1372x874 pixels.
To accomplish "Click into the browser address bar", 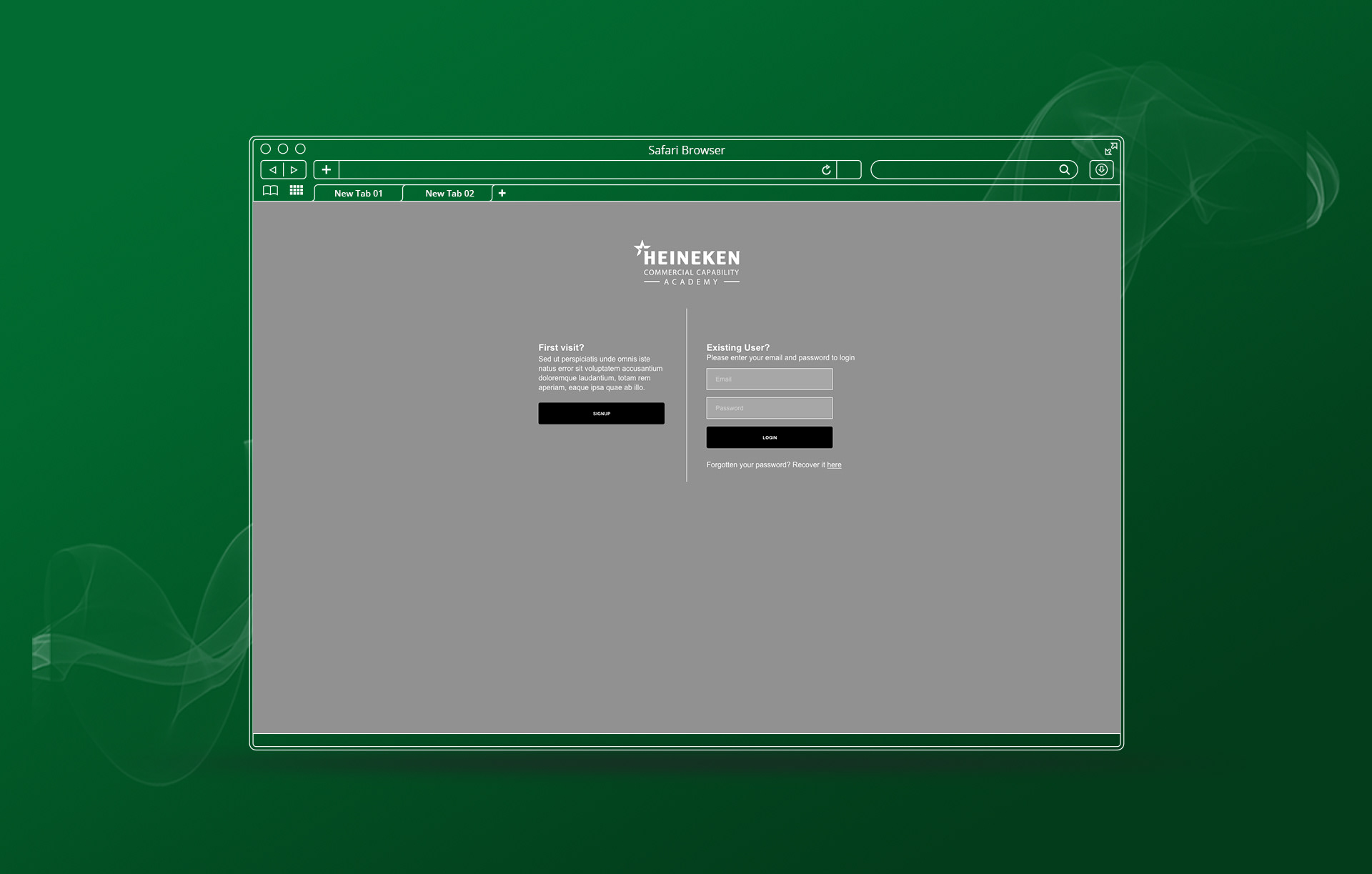I will click(x=579, y=170).
